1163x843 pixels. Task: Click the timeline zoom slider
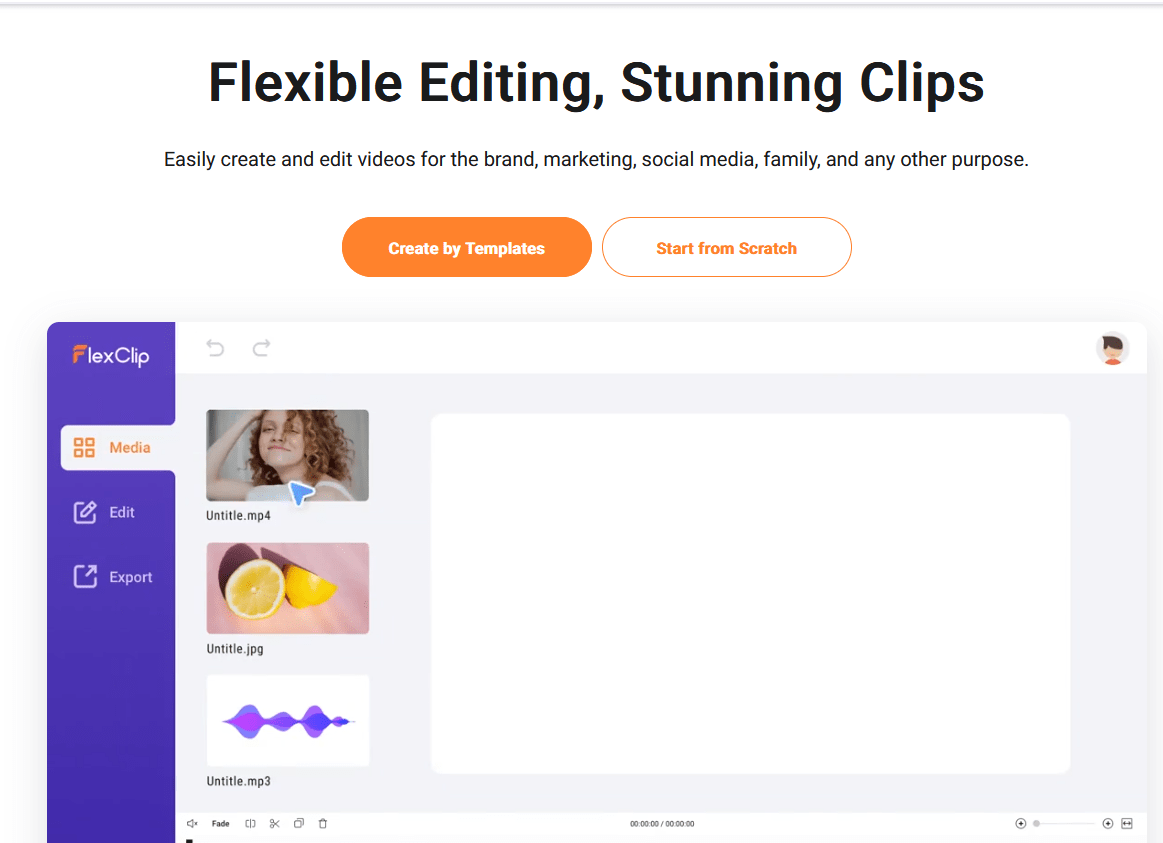(x=1064, y=824)
